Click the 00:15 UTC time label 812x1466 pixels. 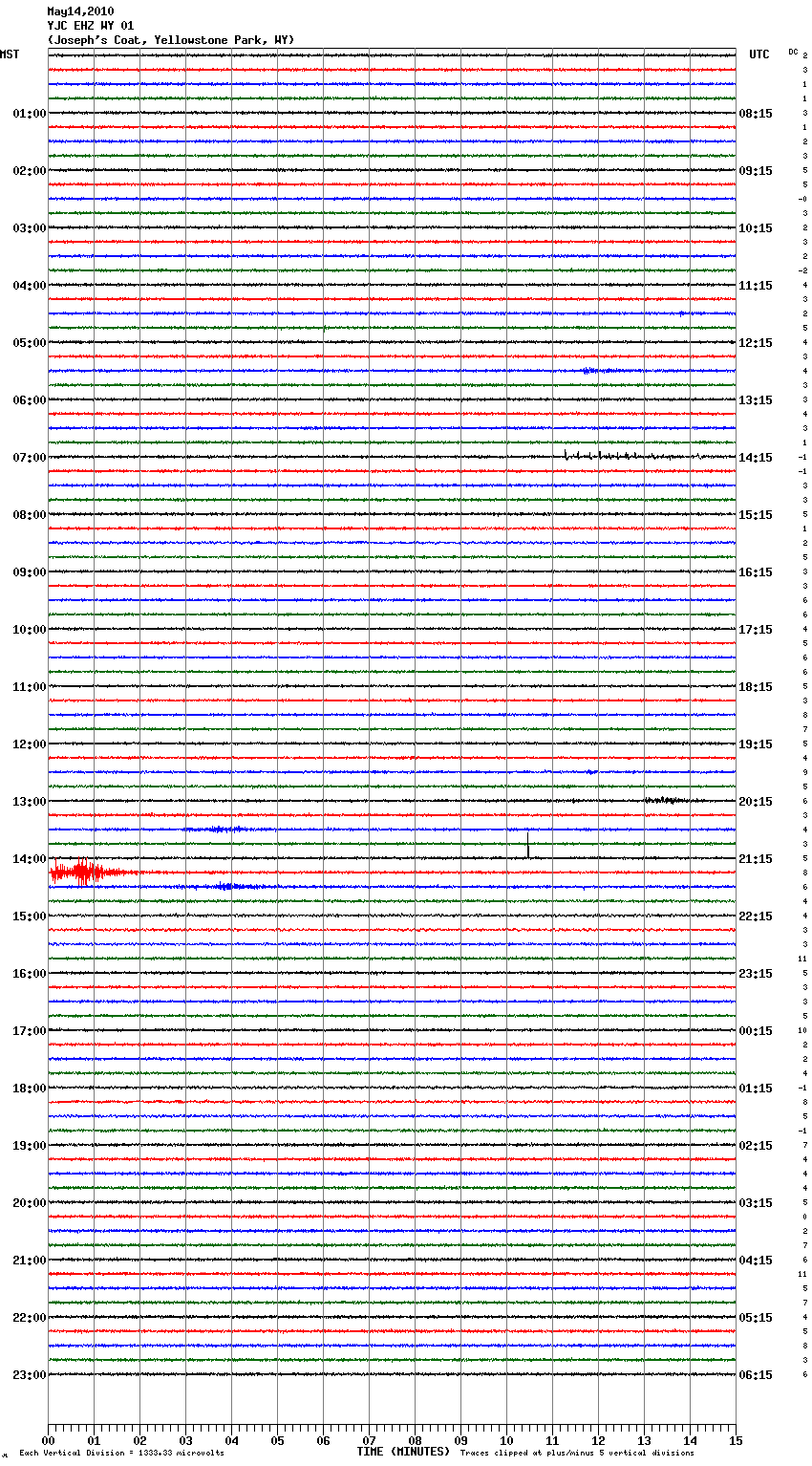(756, 1031)
